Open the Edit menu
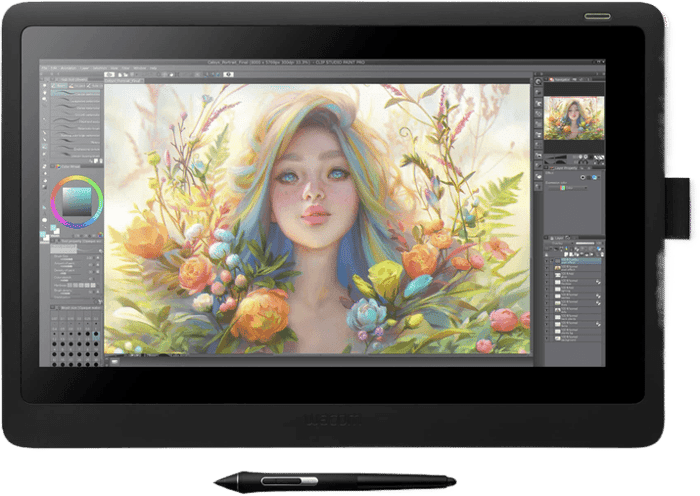The height and width of the screenshot is (496, 700). (x=54, y=68)
